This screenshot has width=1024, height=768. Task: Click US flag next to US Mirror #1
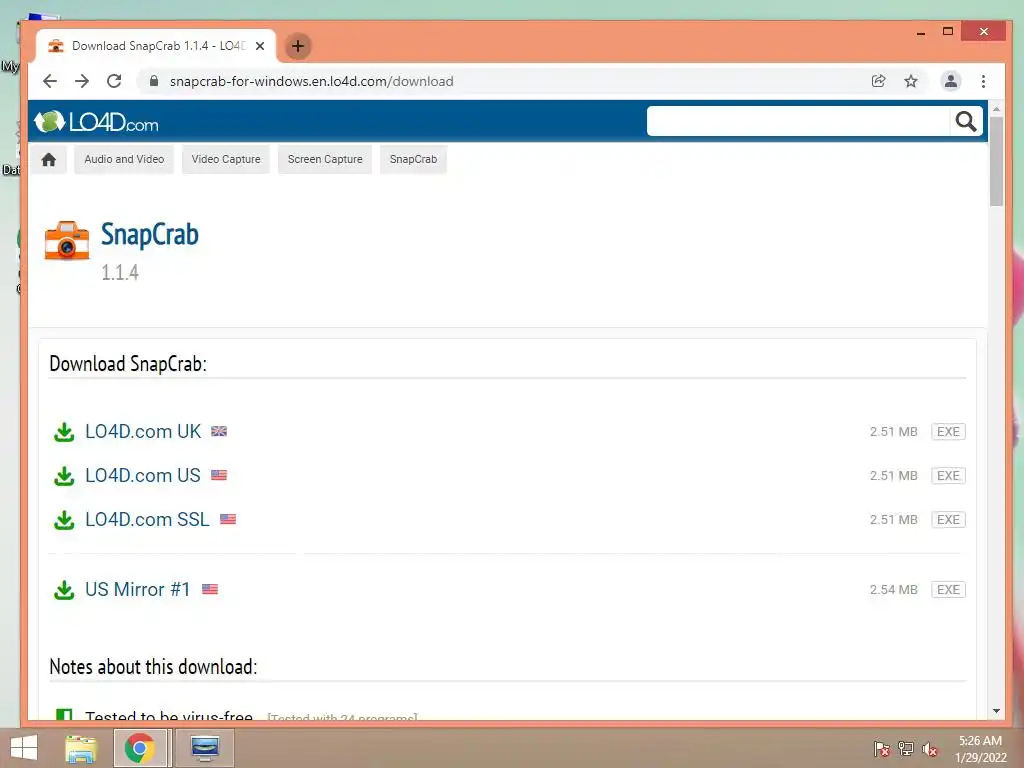[210, 589]
